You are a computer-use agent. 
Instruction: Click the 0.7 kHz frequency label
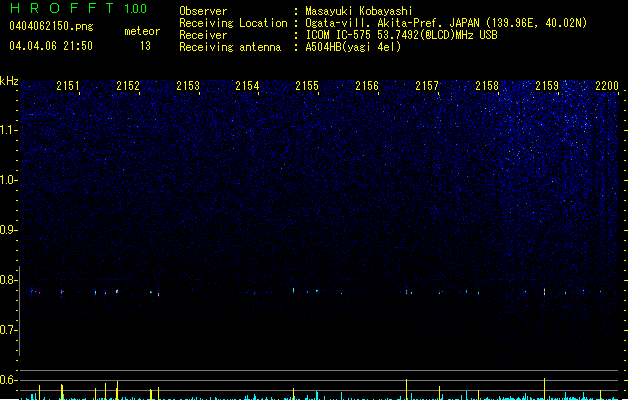(8, 330)
